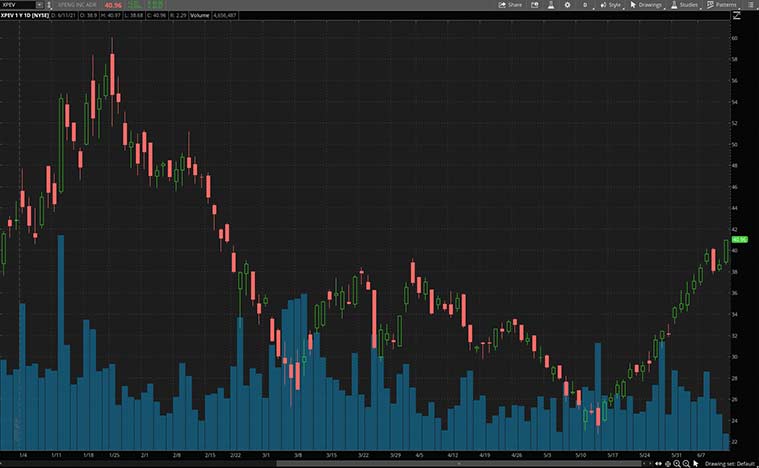Click the green 40.96 price label on axis

coord(740,240)
